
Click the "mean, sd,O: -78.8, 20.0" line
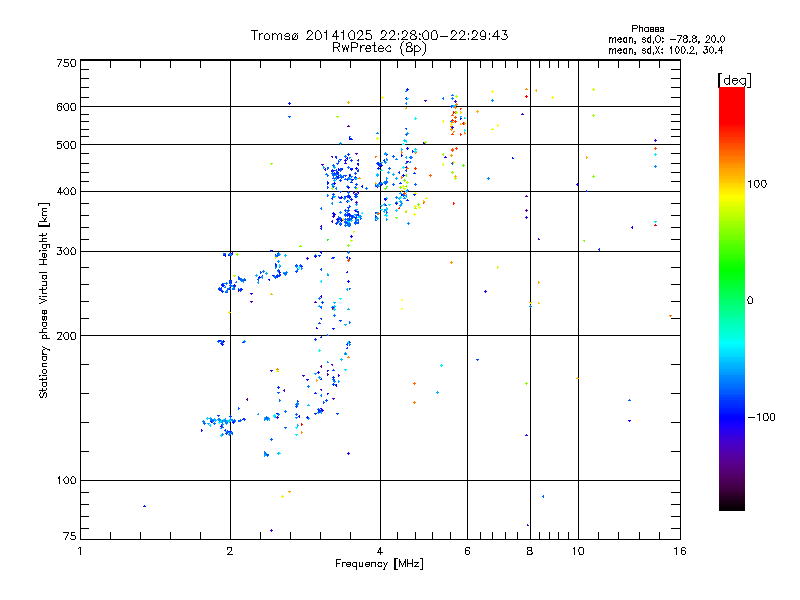click(666, 39)
